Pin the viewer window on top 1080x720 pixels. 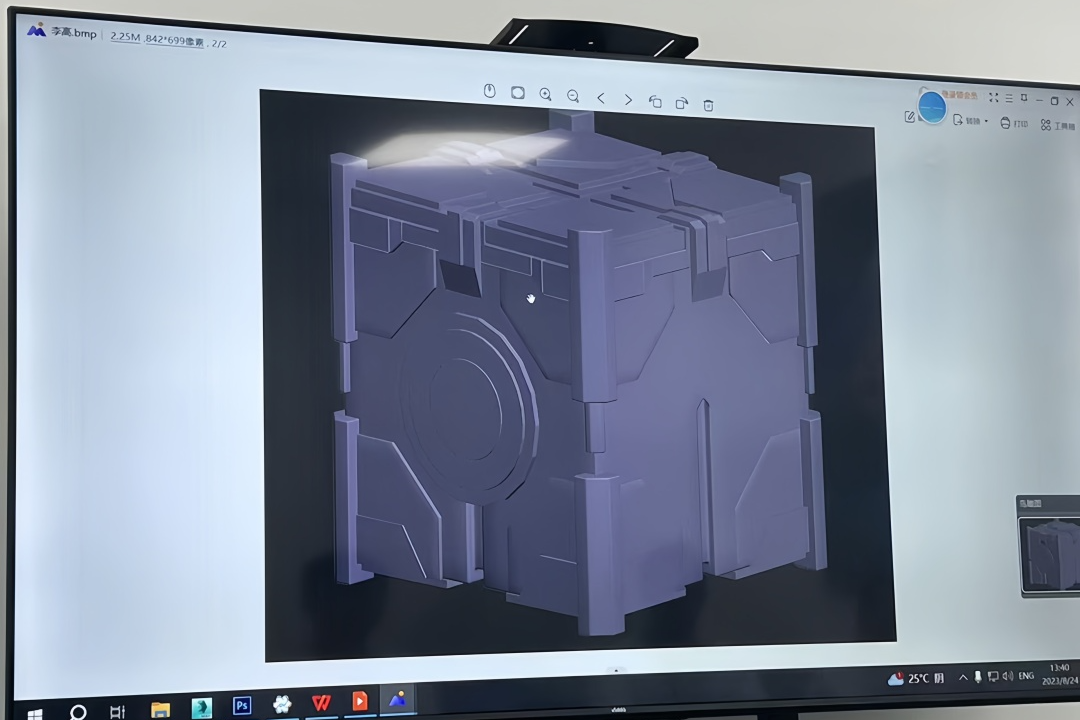coord(1023,98)
